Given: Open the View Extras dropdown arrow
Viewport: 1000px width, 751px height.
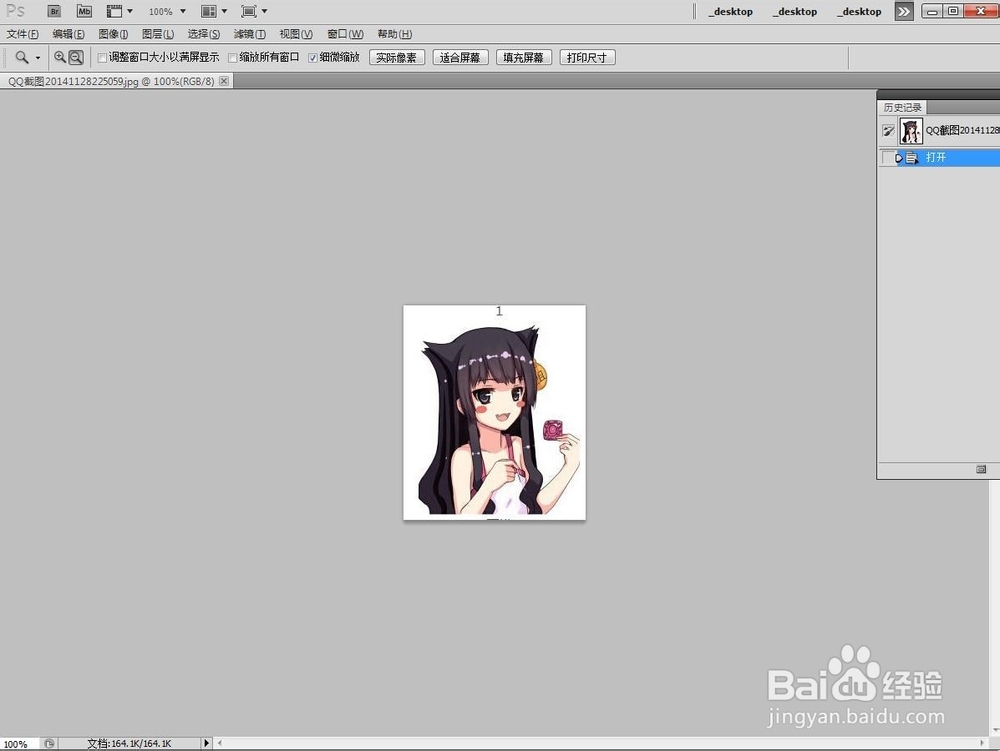Looking at the screenshot, I should tap(130, 11).
